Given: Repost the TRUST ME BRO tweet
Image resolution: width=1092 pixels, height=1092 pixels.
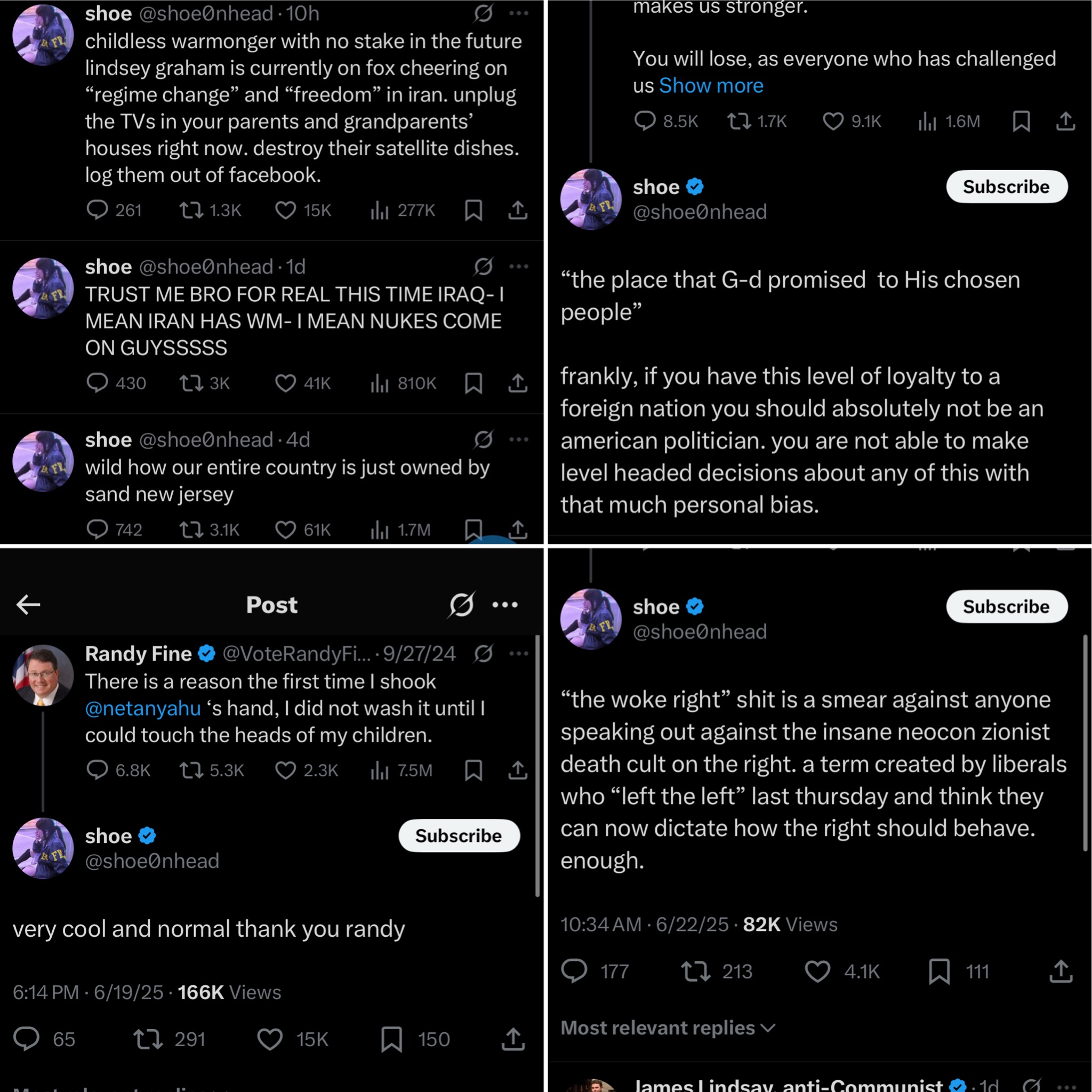Looking at the screenshot, I should tap(191, 383).
